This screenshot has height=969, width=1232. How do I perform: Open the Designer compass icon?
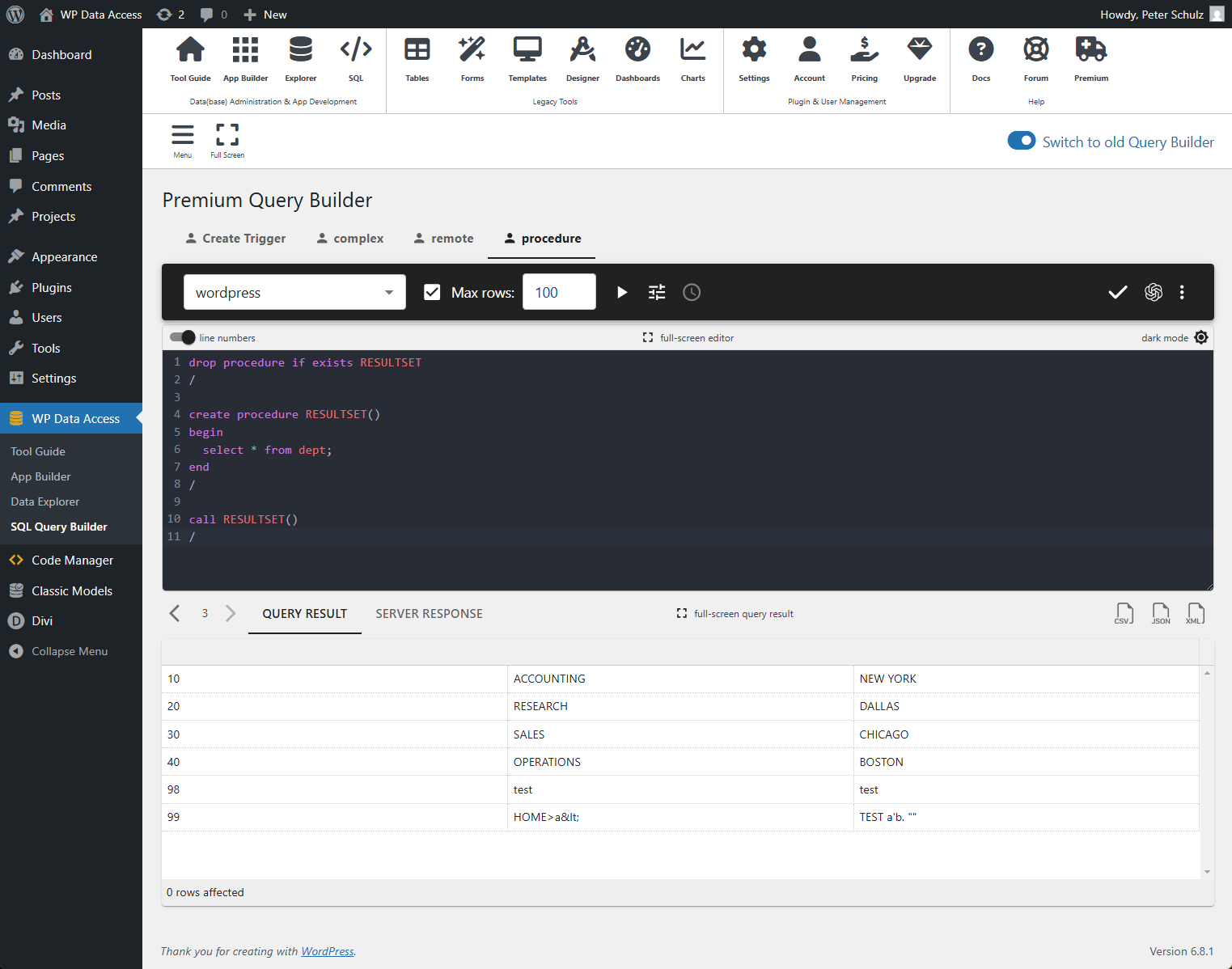582,50
